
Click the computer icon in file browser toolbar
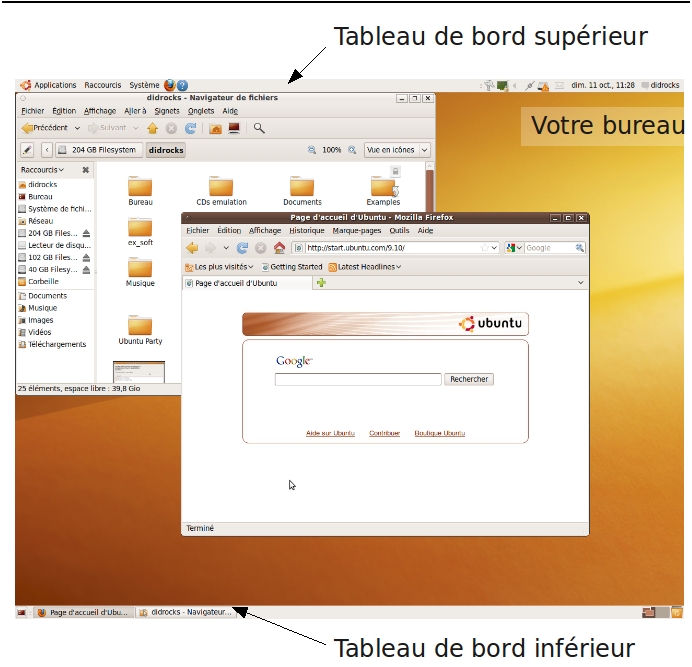click(x=234, y=128)
